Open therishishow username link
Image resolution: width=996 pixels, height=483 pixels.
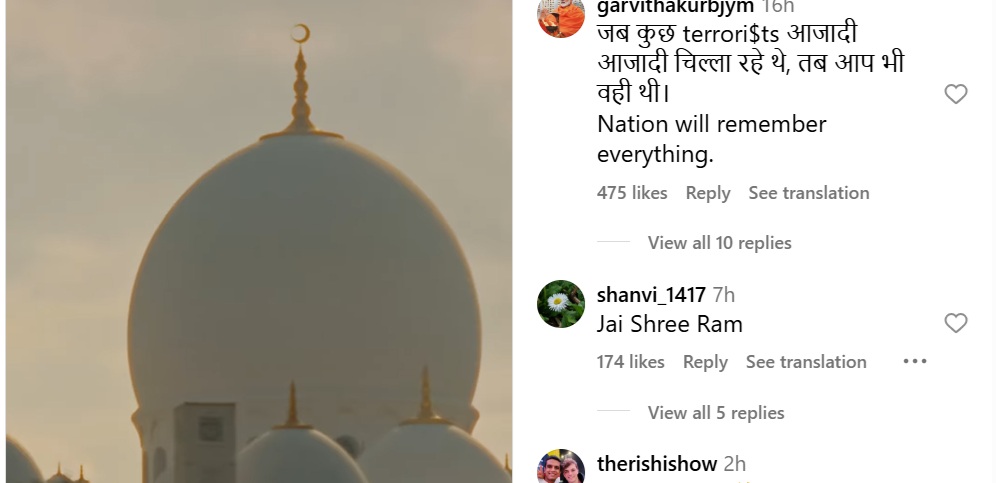657,464
